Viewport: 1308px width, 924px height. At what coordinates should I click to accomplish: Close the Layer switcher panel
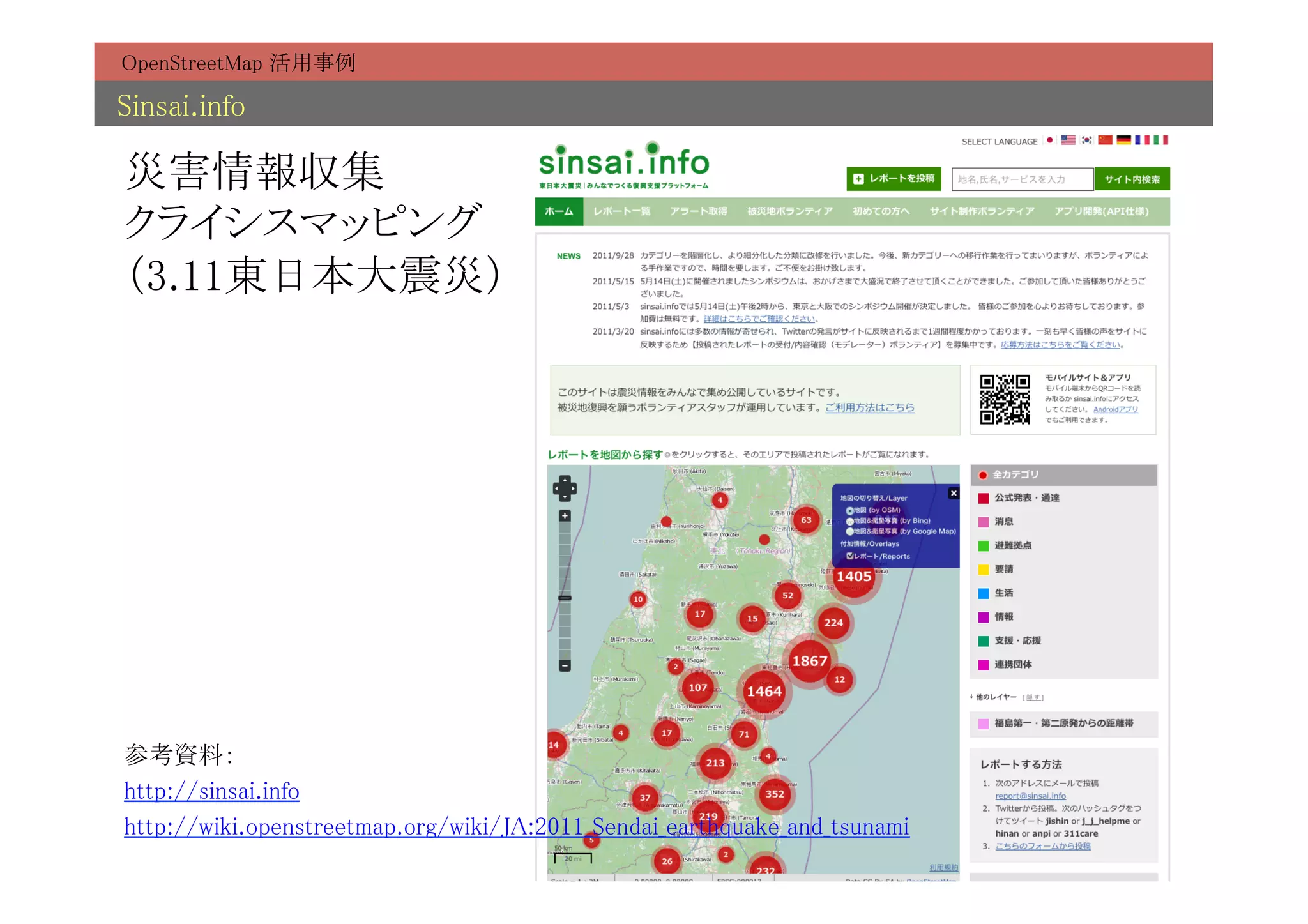[x=954, y=493]
